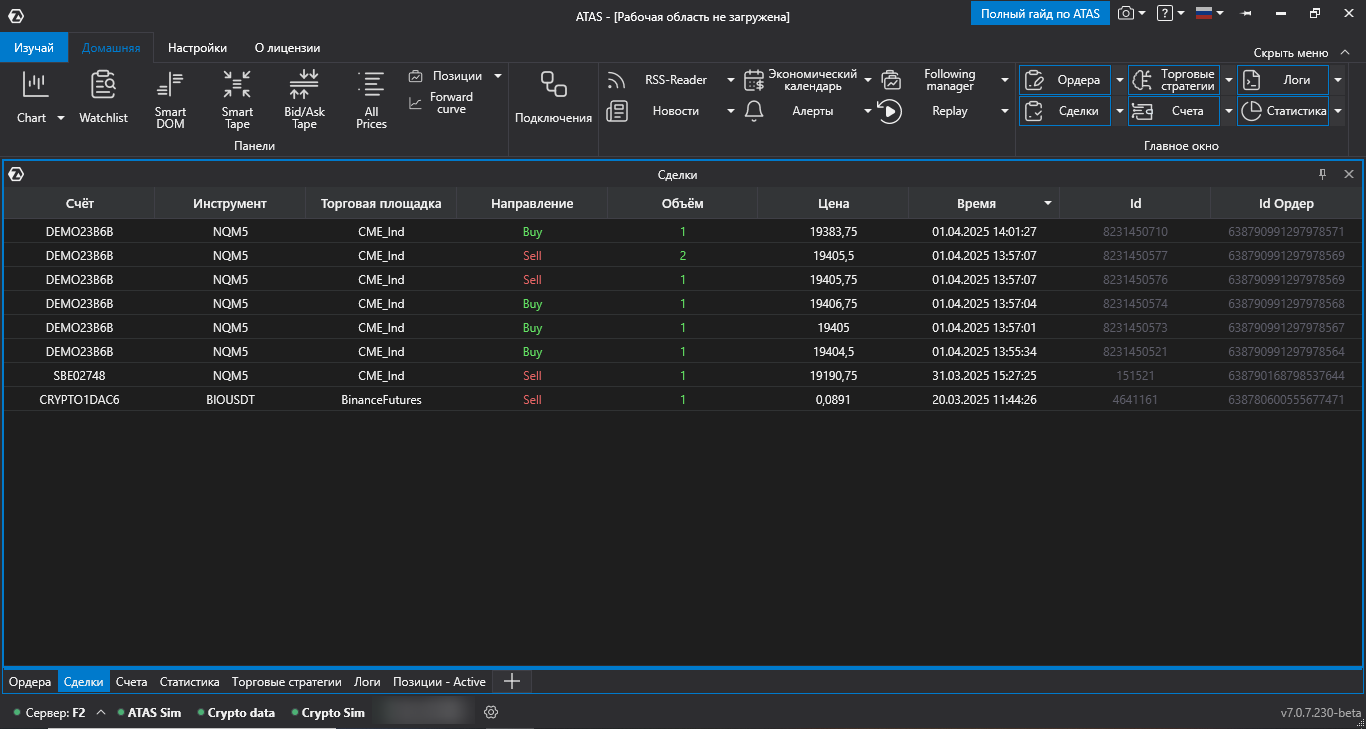Expand the Сервер F2 chevron

pos(100,712)
